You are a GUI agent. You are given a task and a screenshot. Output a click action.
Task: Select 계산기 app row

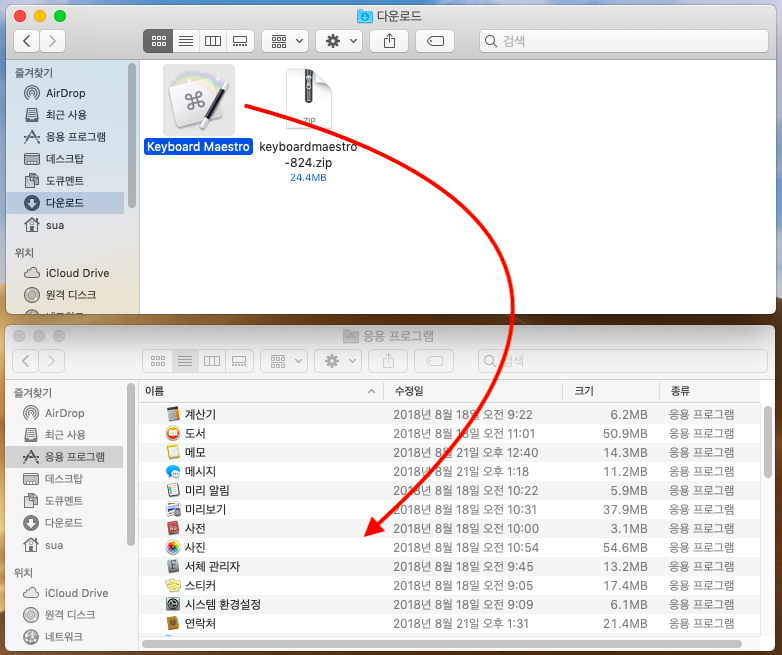(x=450, y=414)
